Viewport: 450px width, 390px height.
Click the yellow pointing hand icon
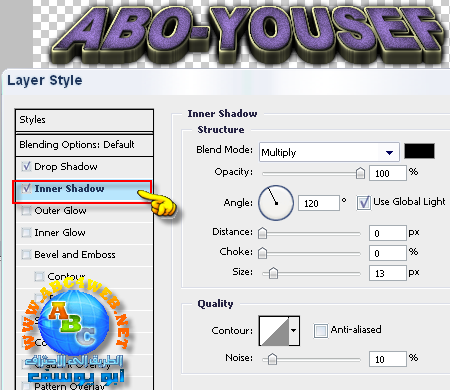[157, 203]
